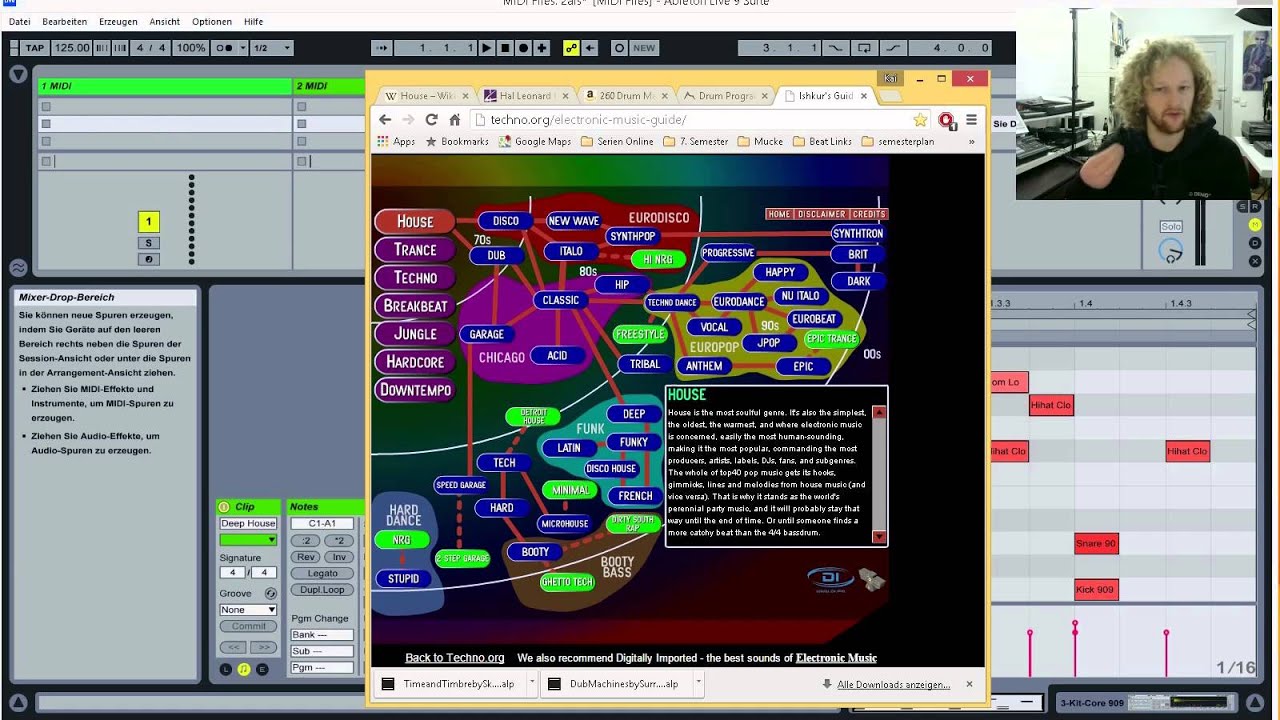1280x720 pixels.
Task: Toggle MIDI arrangement overdub plus button
Action: (x=542, y=48)
